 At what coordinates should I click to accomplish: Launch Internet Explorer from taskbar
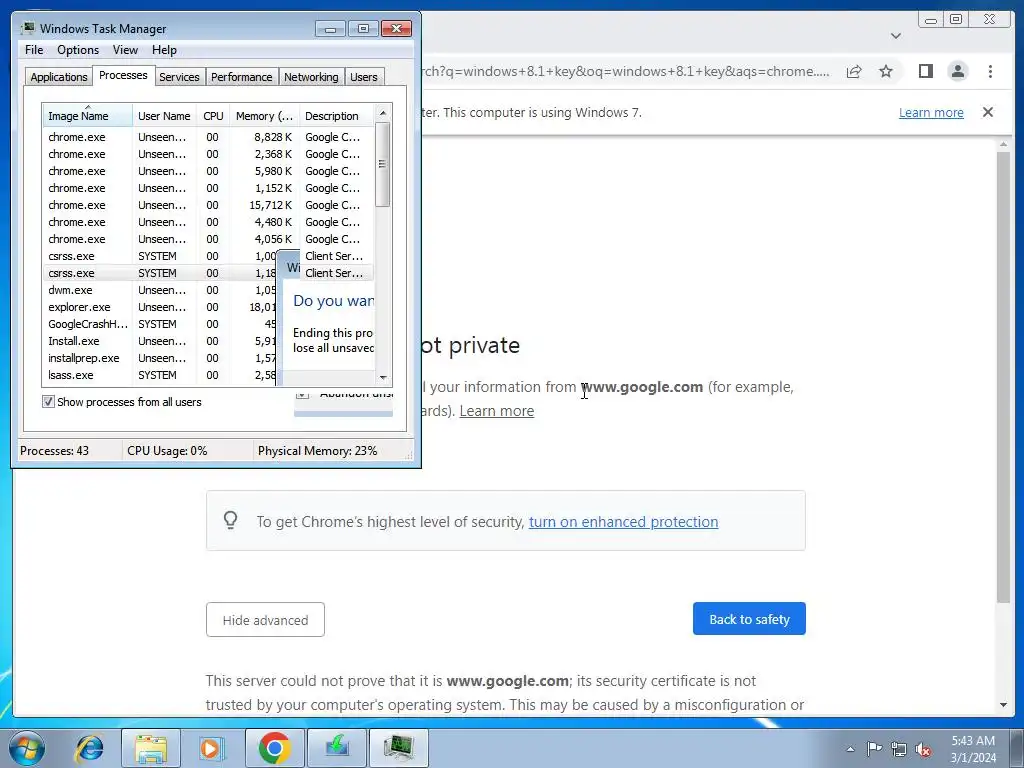click(89, 748)
